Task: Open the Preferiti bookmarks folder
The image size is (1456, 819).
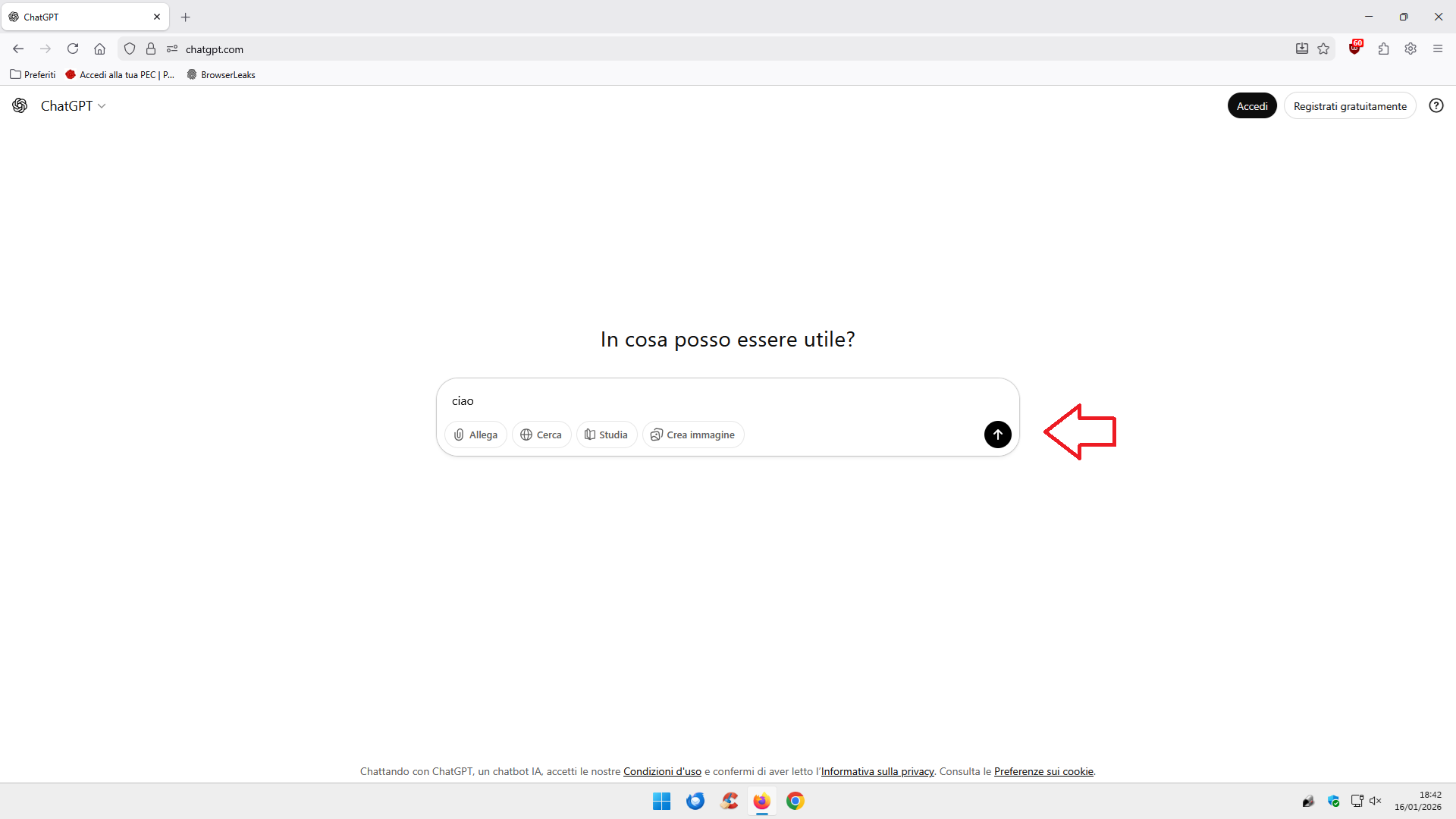Action: tap(33, 74)
